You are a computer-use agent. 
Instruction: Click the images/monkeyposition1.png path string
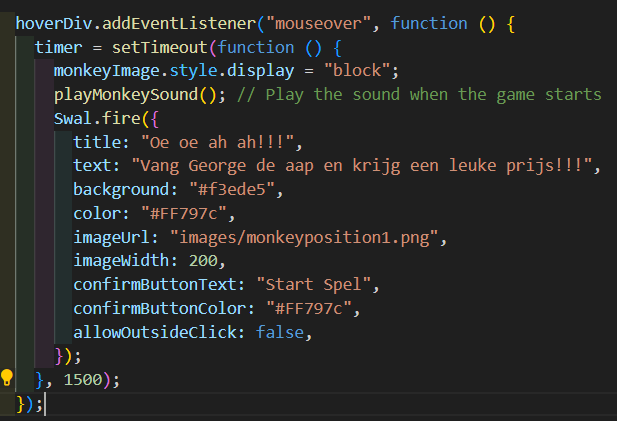click(305, 236)
